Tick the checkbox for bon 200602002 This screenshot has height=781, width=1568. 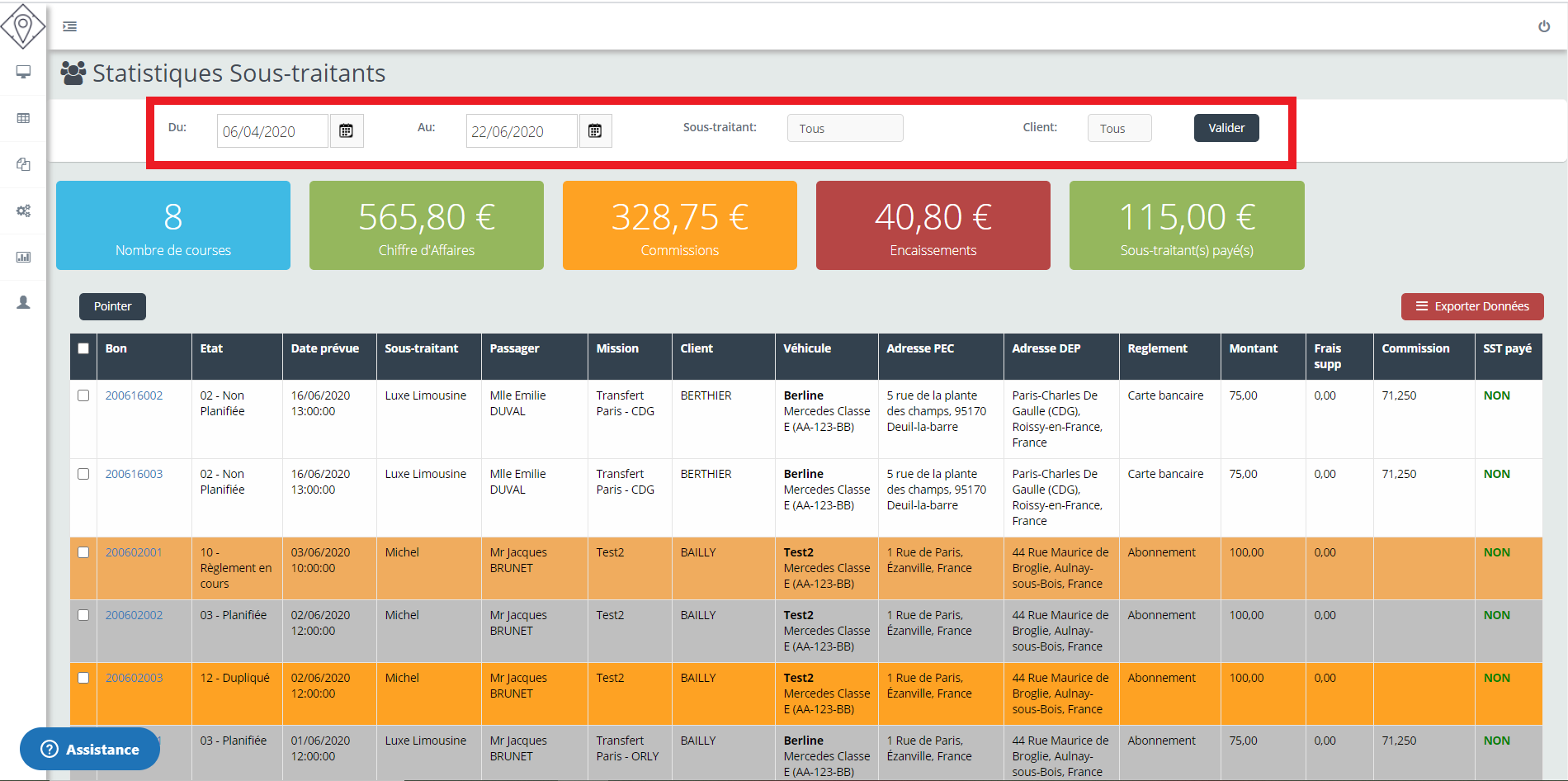point(83,615)
